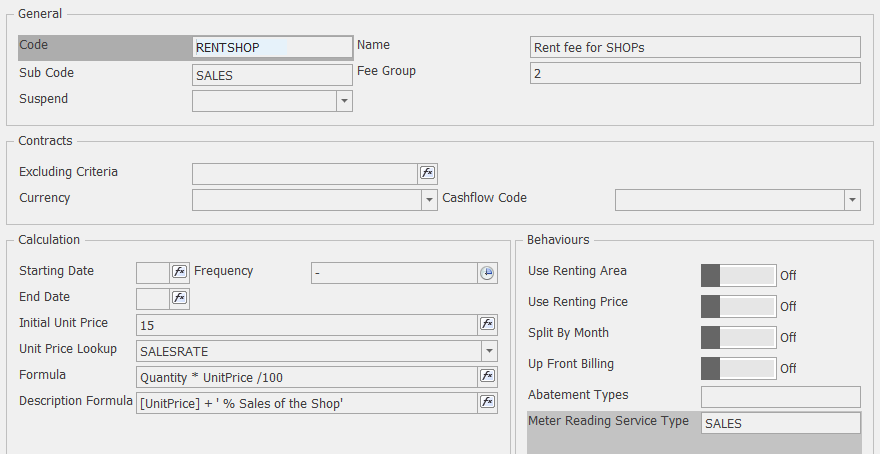Click the Code field containing RENTSHOP

tap(271, 47)
